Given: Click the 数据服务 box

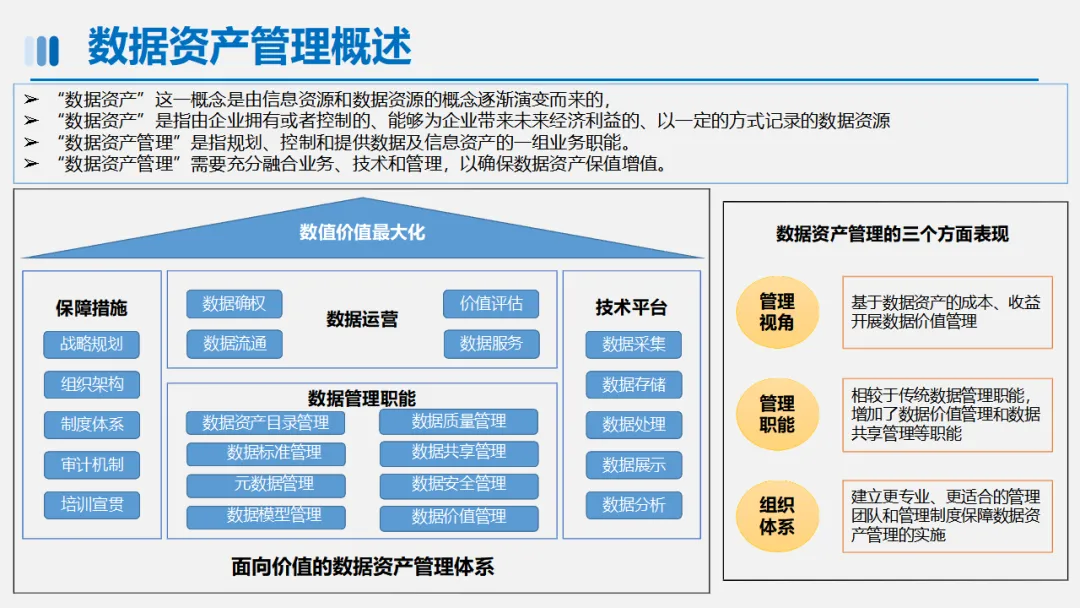Looking at the screenshot, I should pos(491,344).
